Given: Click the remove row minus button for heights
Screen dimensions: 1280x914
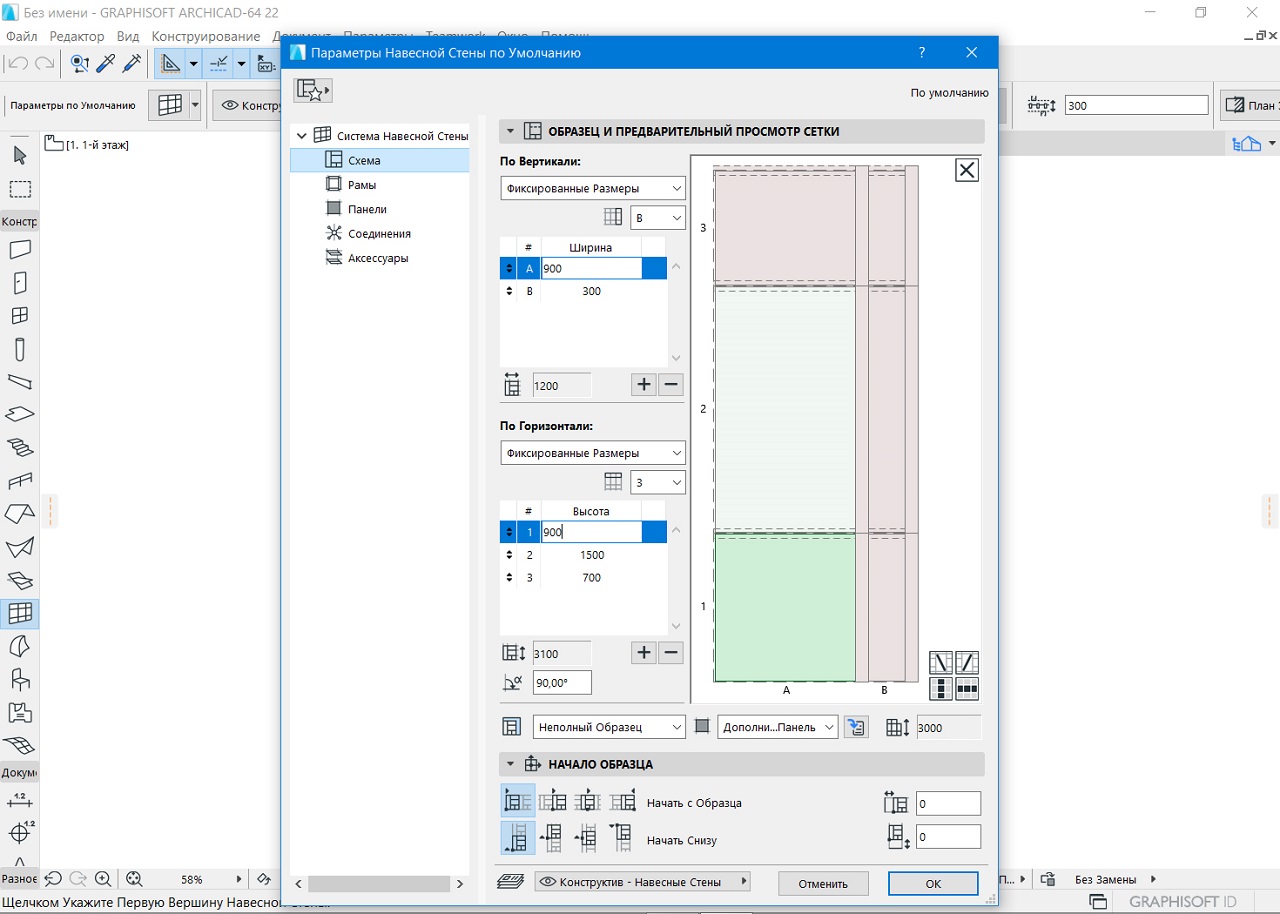Looking at the screenshot, I should click(671, 653).
